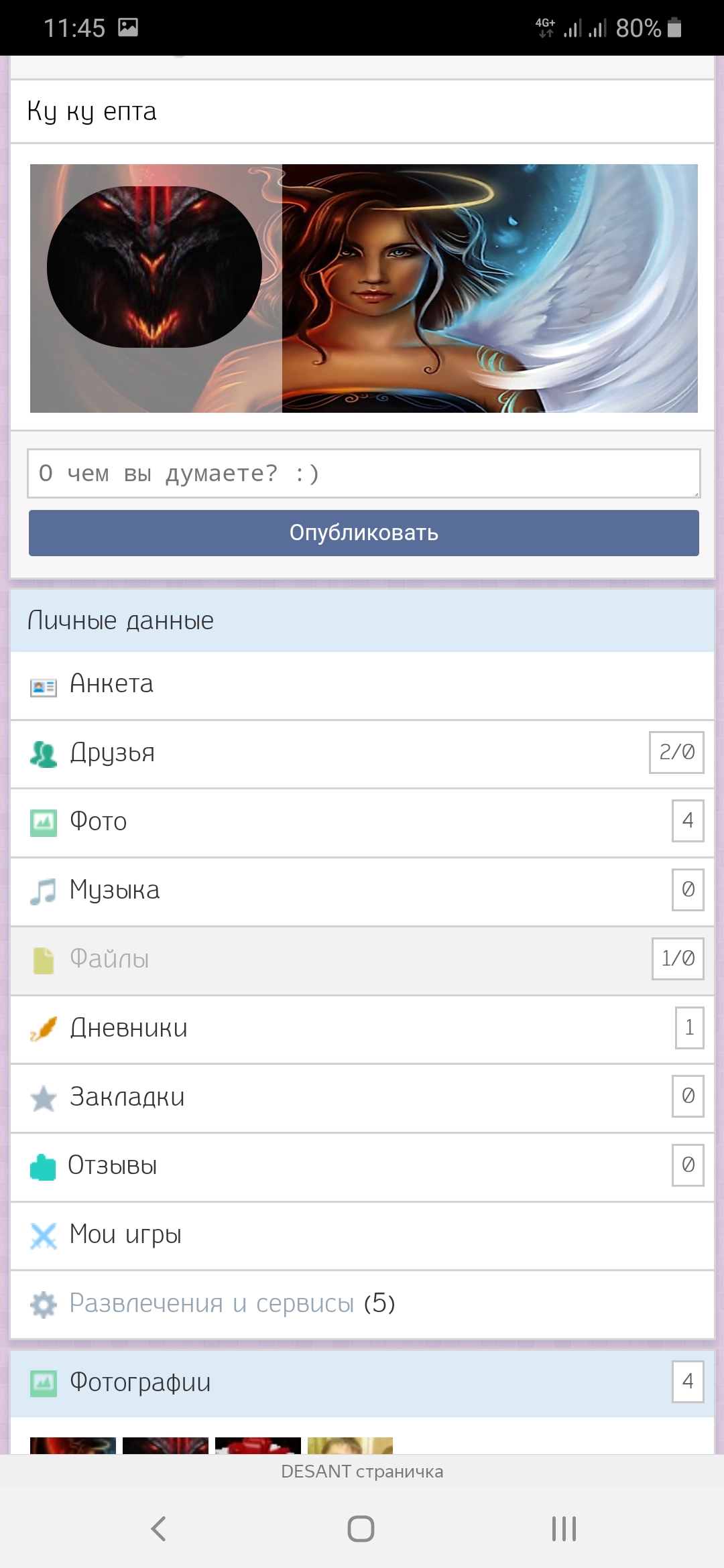Open the angel woman cover image
Screen dimensions: 724x1568
(489, 288)
